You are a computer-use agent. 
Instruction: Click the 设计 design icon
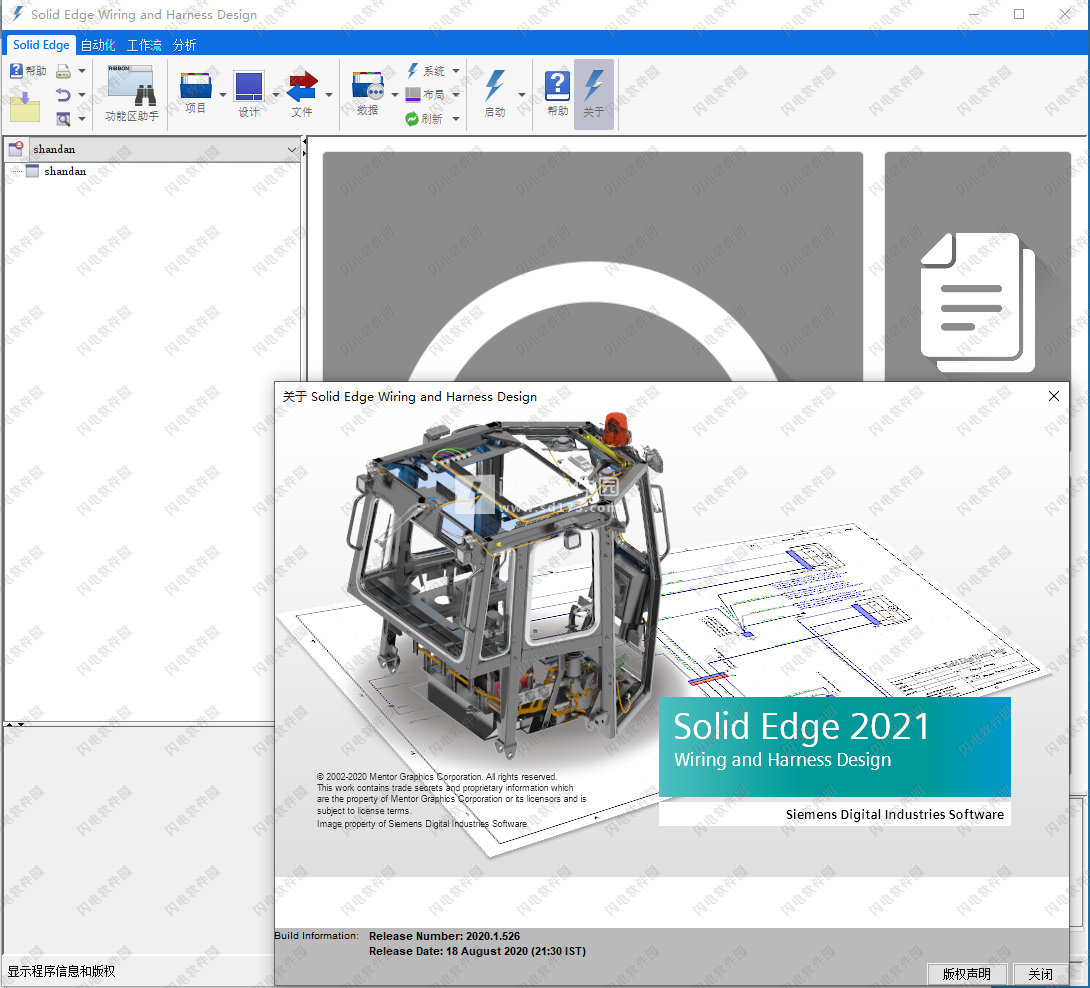coord(249,87)
